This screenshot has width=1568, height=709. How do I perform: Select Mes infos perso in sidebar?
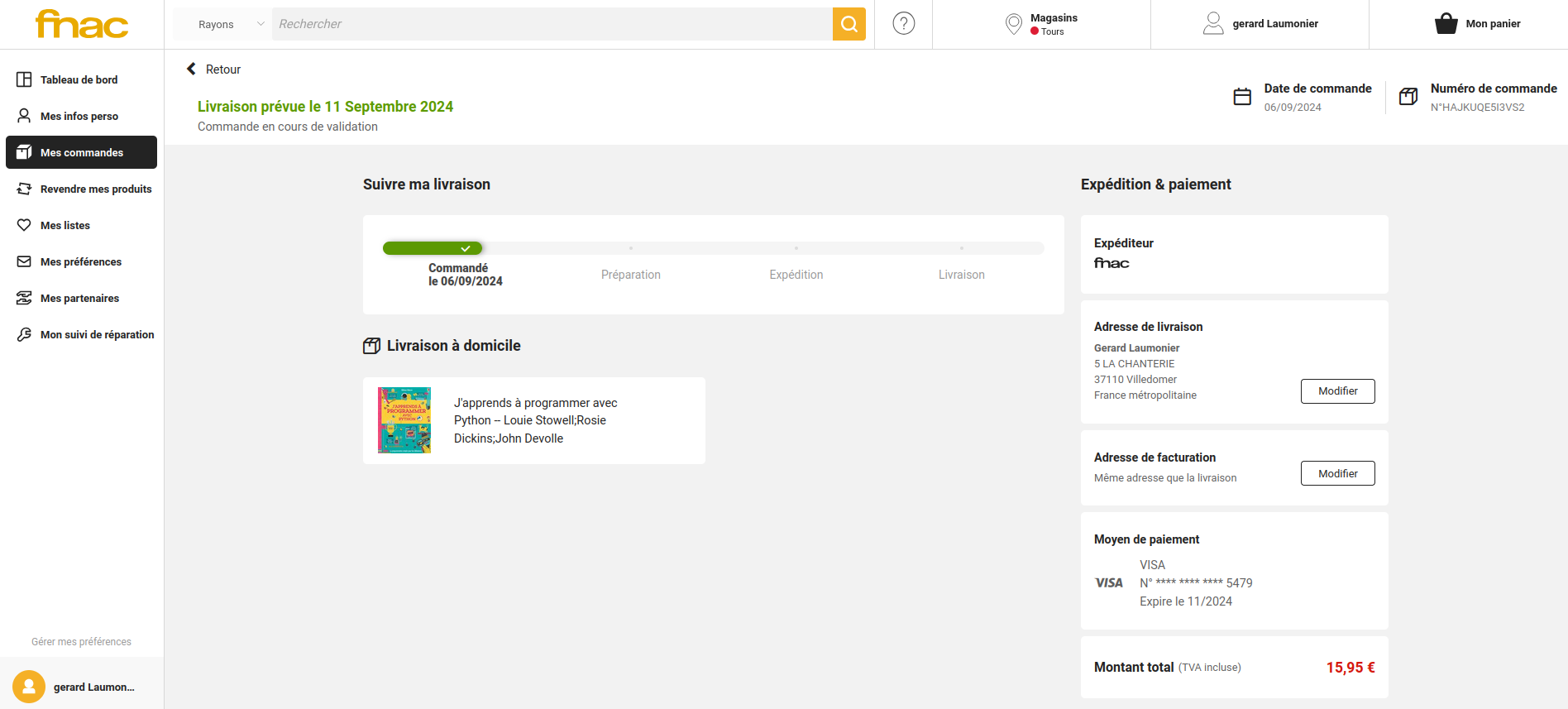(x=79, y=117)
